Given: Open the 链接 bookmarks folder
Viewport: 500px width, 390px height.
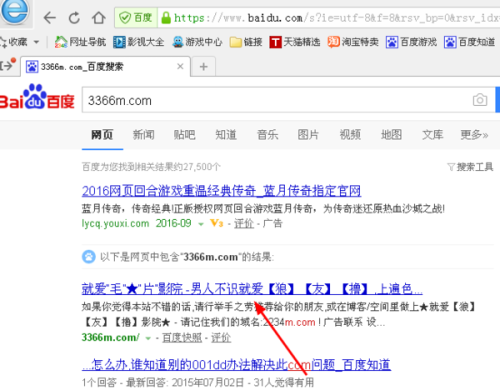Looking at the screenshot, I should pyautogui.click(x=246, y=42).
